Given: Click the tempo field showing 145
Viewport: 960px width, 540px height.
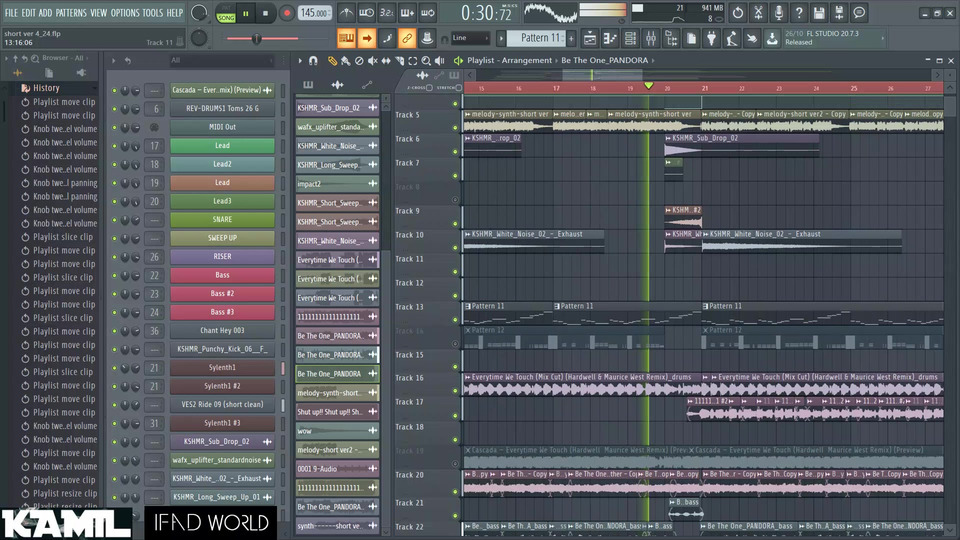Looking at the screenshot, I should click(315, 12).
